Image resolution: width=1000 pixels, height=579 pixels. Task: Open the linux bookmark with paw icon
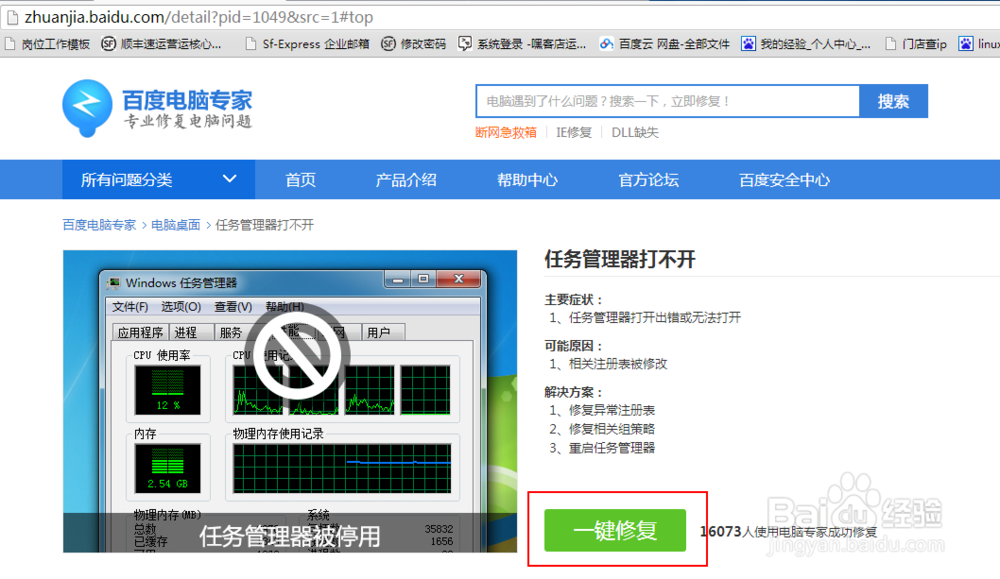tap(979, 44)
